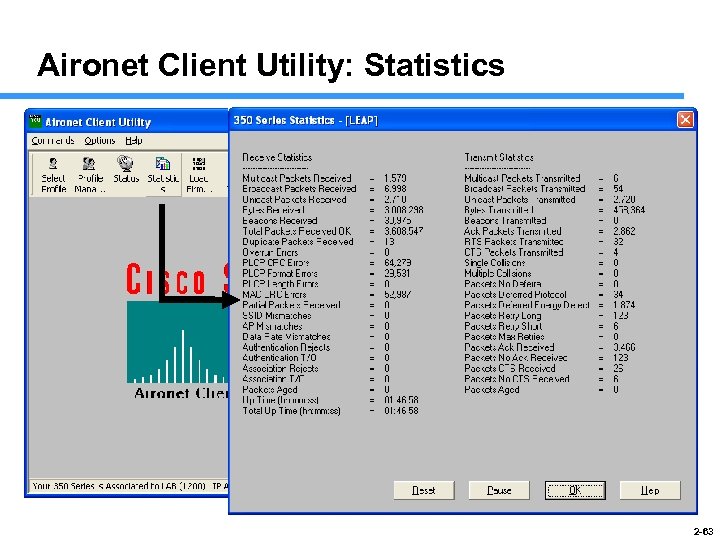The height and width of the screenshot is (540, 720).
Task: Close the 350 Series Statistics window
Action: coord(685,120)
